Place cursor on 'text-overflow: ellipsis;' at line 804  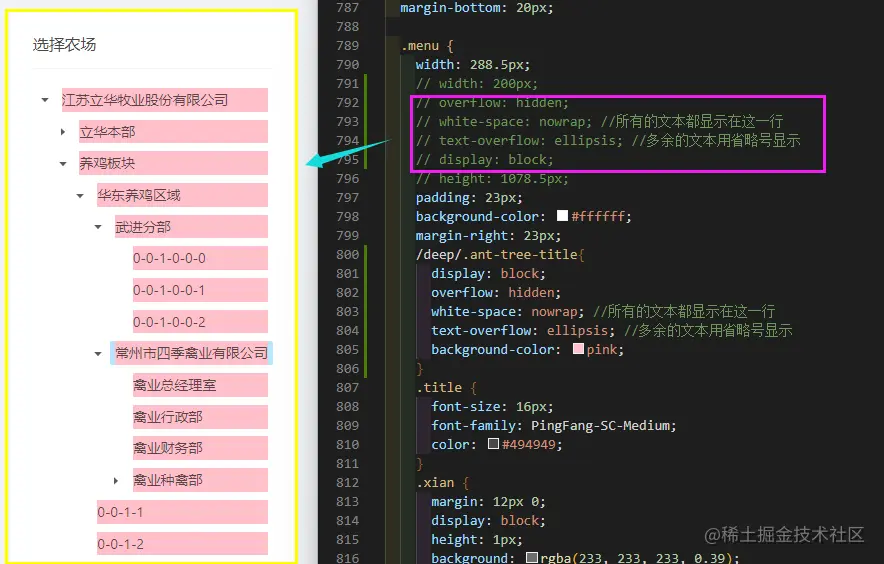[x=523, y=330]
